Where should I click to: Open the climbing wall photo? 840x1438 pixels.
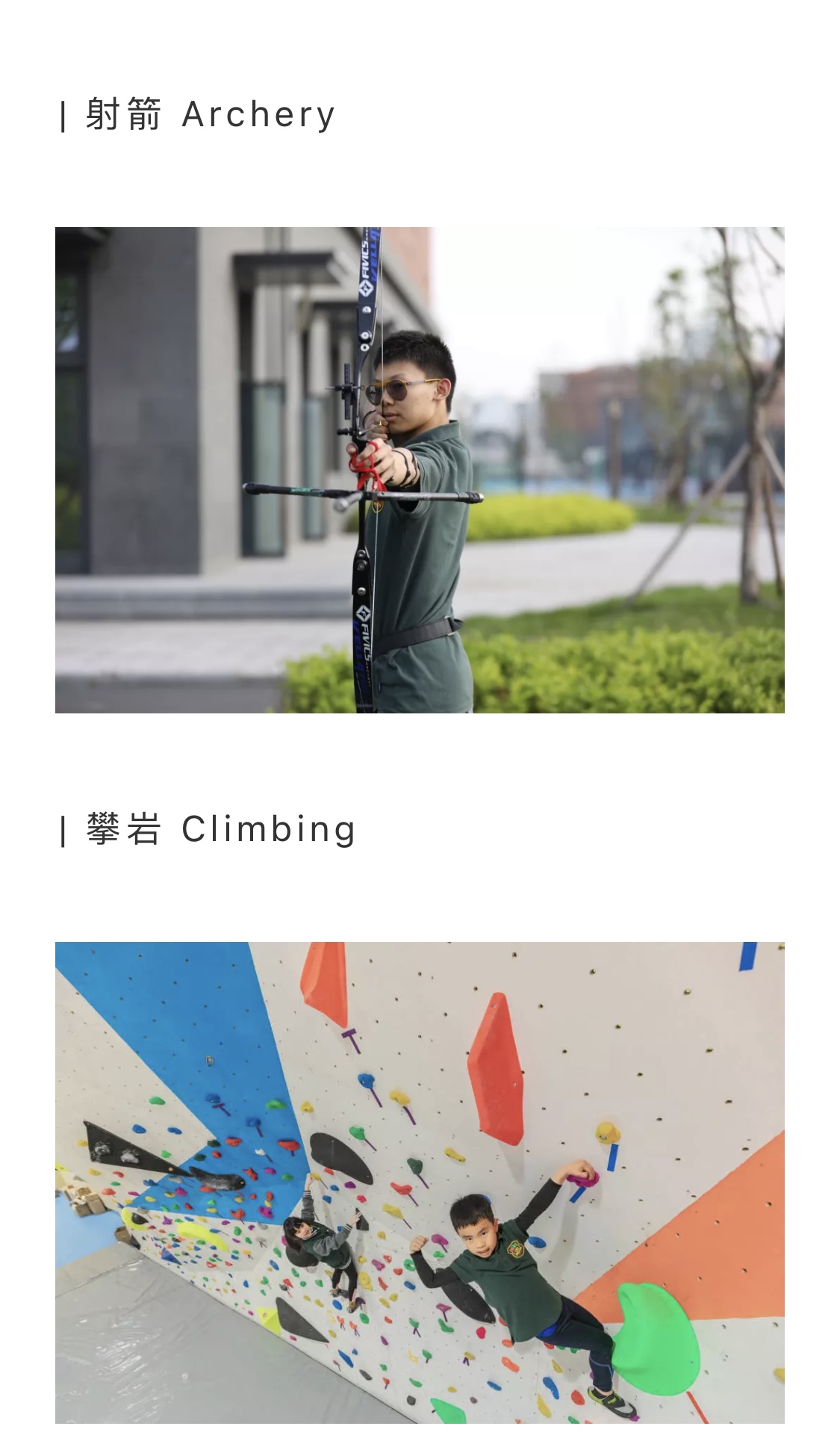[420, 1183]
